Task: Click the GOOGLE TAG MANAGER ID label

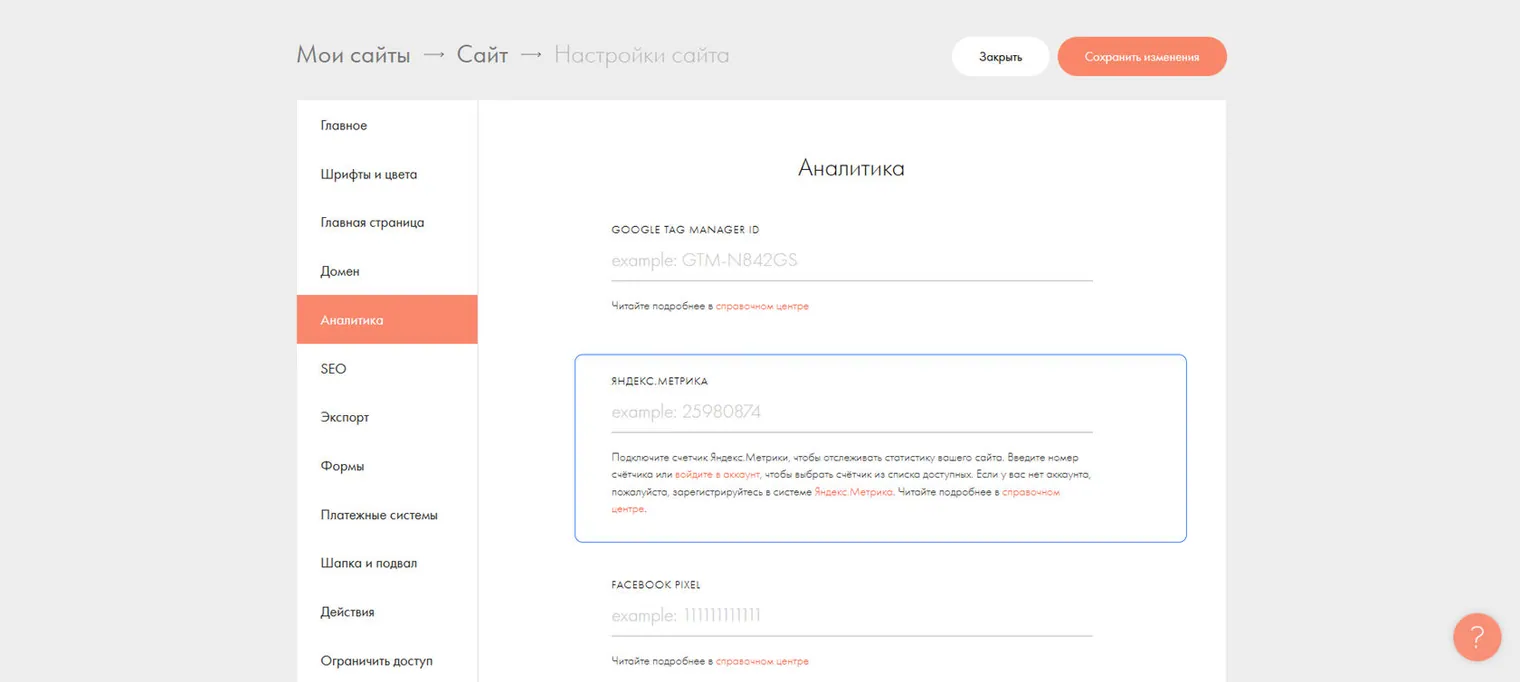Action: [686, 230]
